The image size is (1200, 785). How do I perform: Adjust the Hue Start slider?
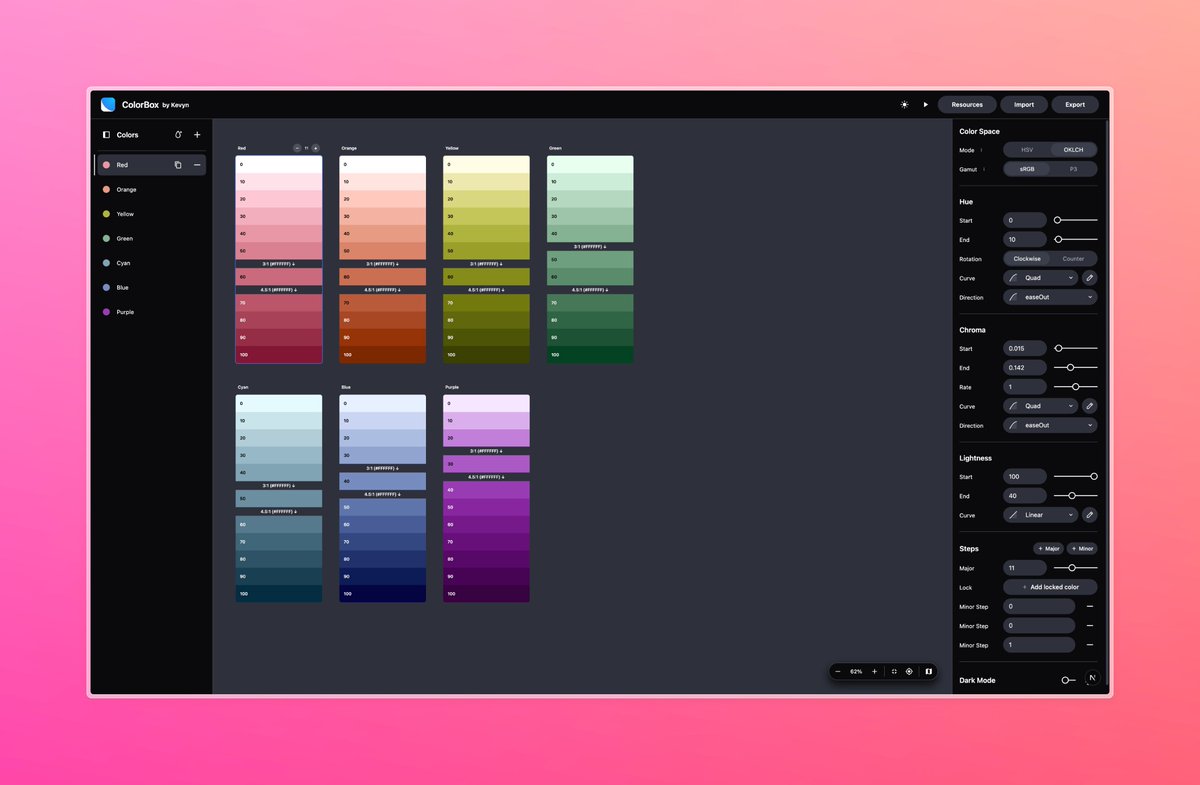click(x=1075, y=220)
